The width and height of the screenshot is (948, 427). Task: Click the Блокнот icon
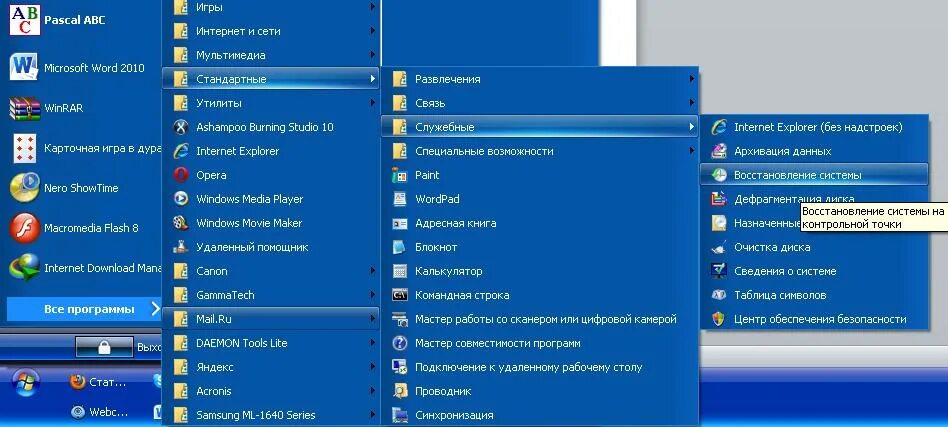tap(400, 247)
